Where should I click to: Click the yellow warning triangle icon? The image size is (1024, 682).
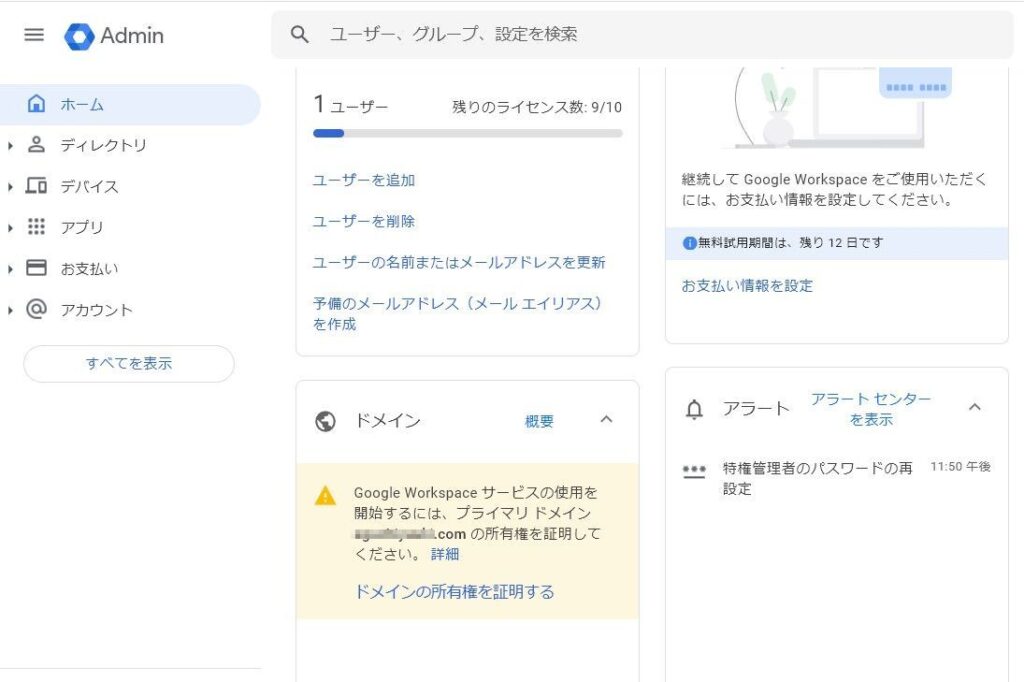(326, 496)
